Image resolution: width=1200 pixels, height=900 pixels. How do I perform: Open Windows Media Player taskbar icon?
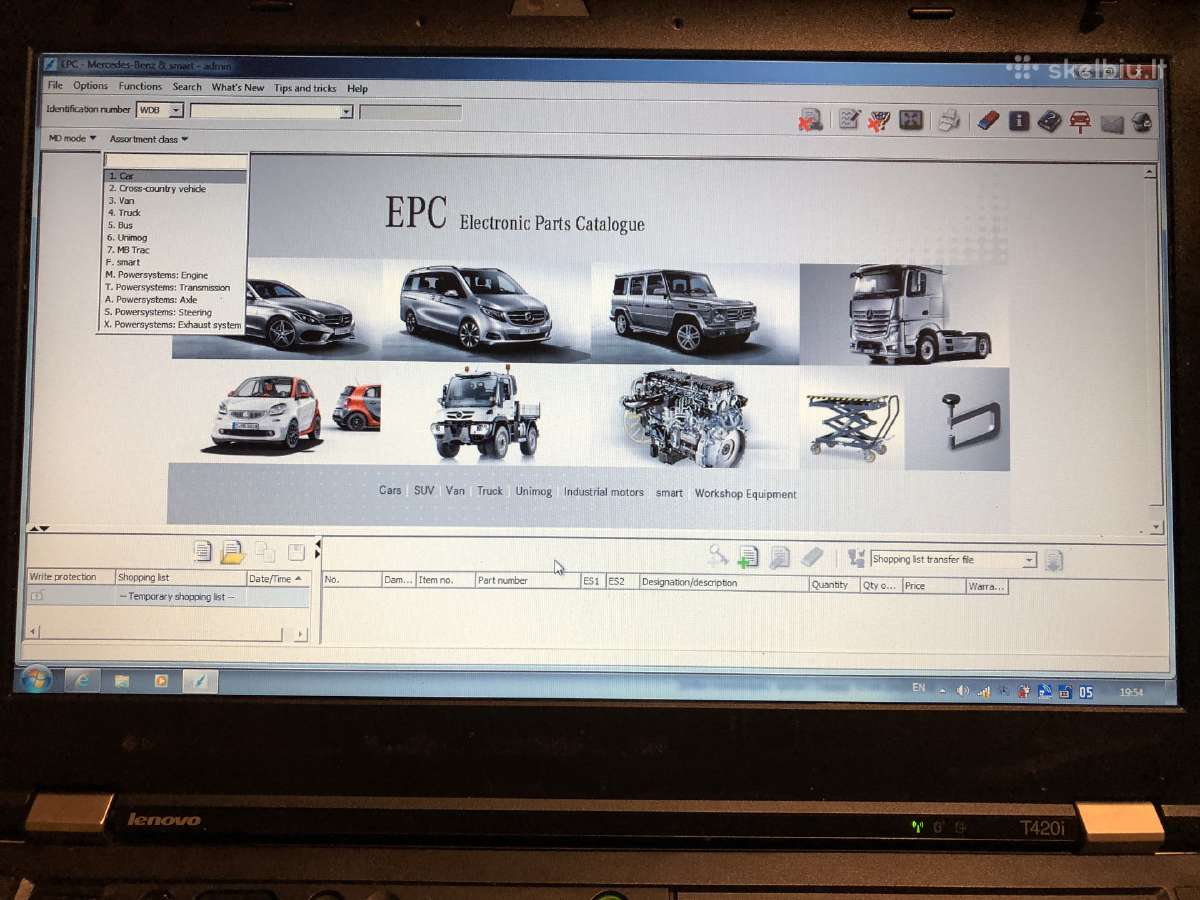161,681
